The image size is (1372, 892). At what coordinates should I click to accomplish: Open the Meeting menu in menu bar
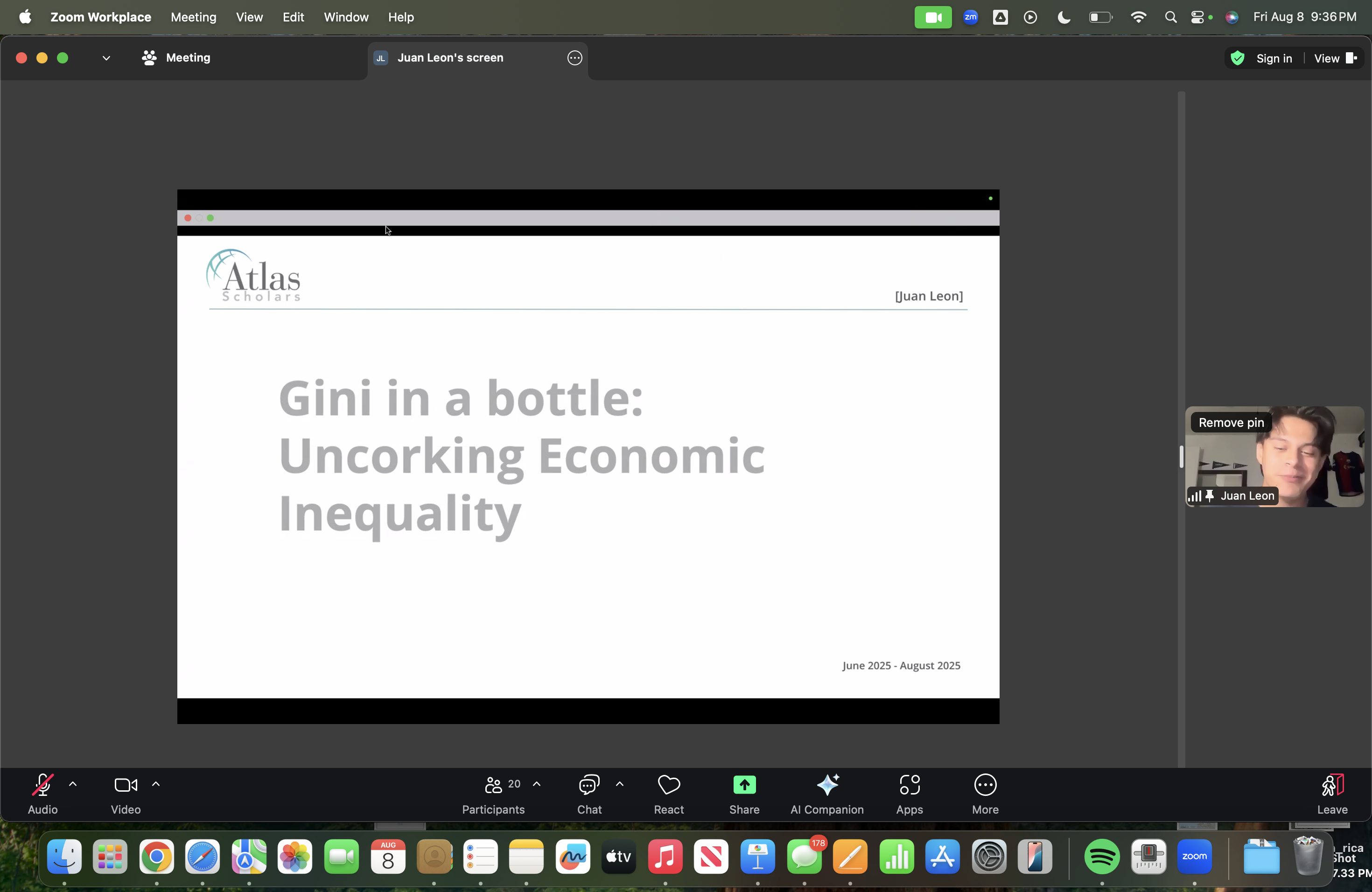click(193, 17)
